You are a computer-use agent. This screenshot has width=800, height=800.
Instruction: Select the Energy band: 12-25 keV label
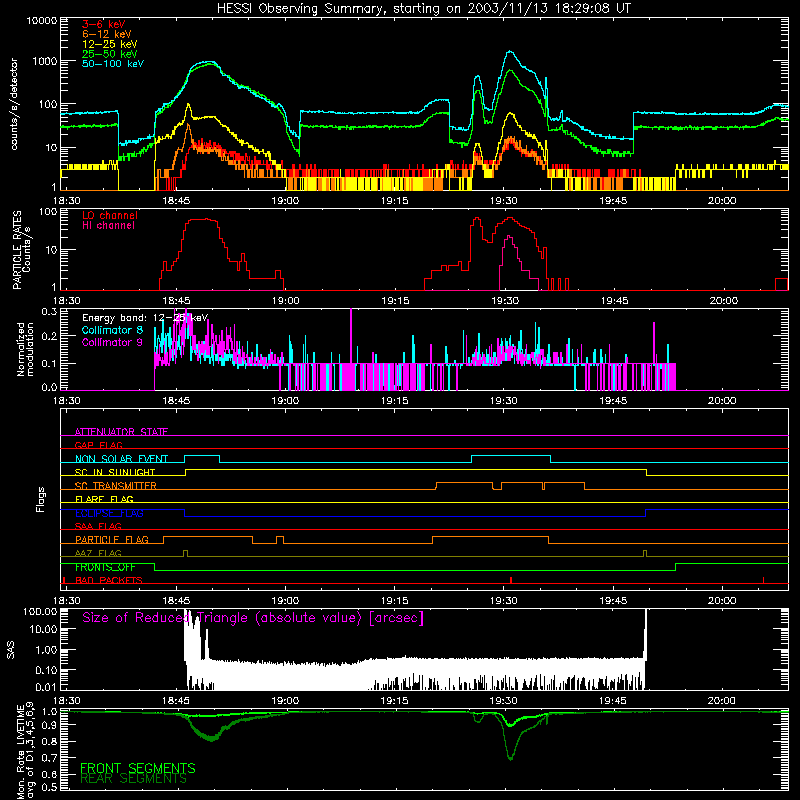(x=145, y=318)
